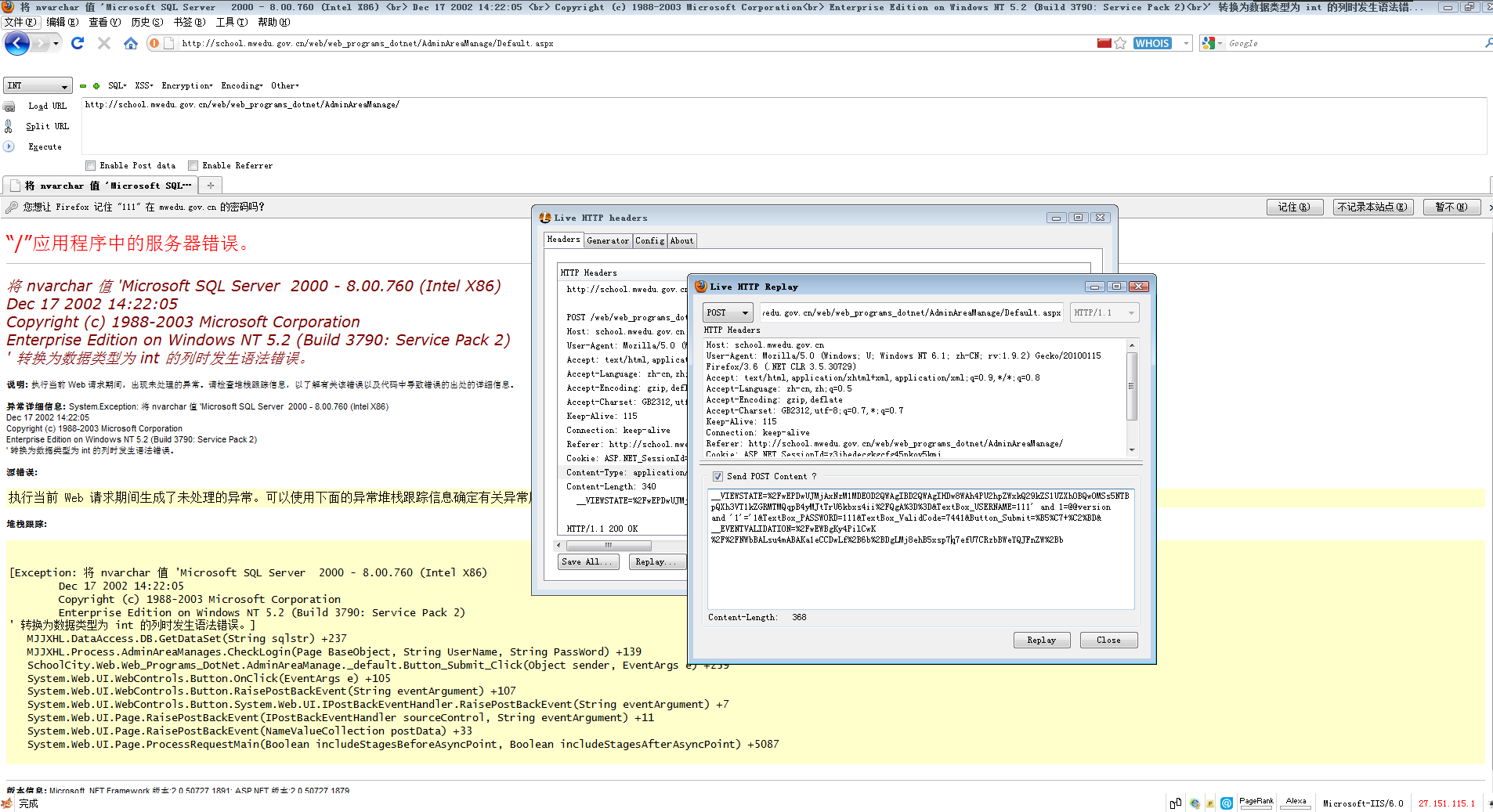Screen dimensions: 1493x812
Task: Click in the POST content text area
Action: pyautogui.click(x=920, y=548)
